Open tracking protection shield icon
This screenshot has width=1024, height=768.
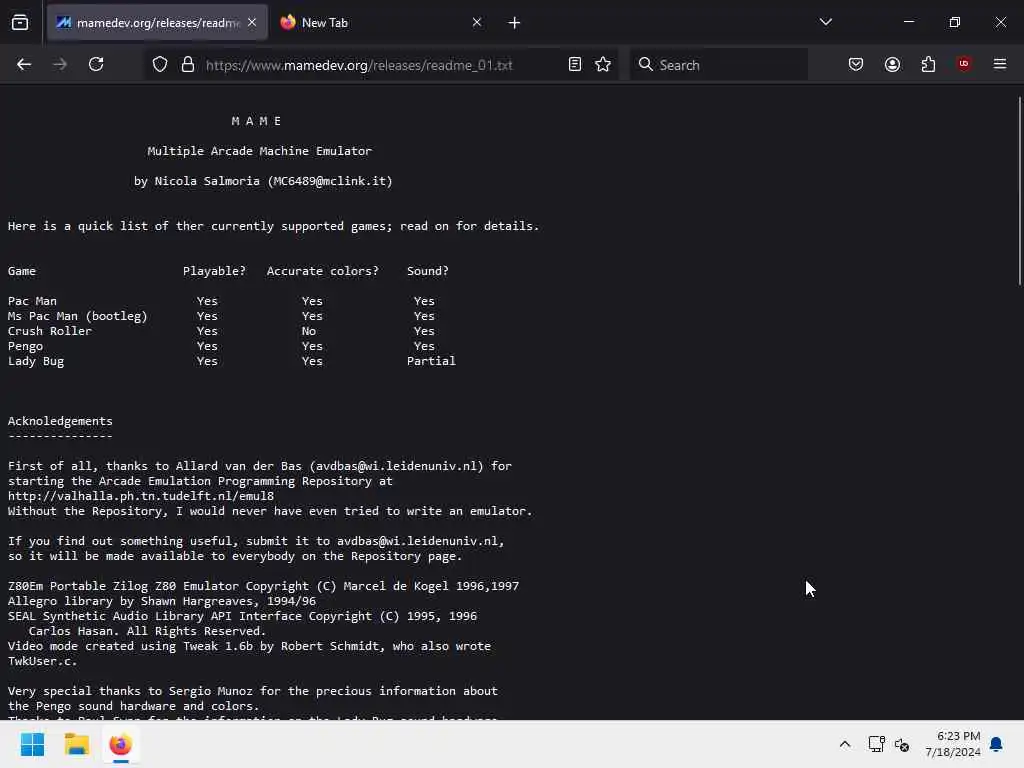point(160,65)
